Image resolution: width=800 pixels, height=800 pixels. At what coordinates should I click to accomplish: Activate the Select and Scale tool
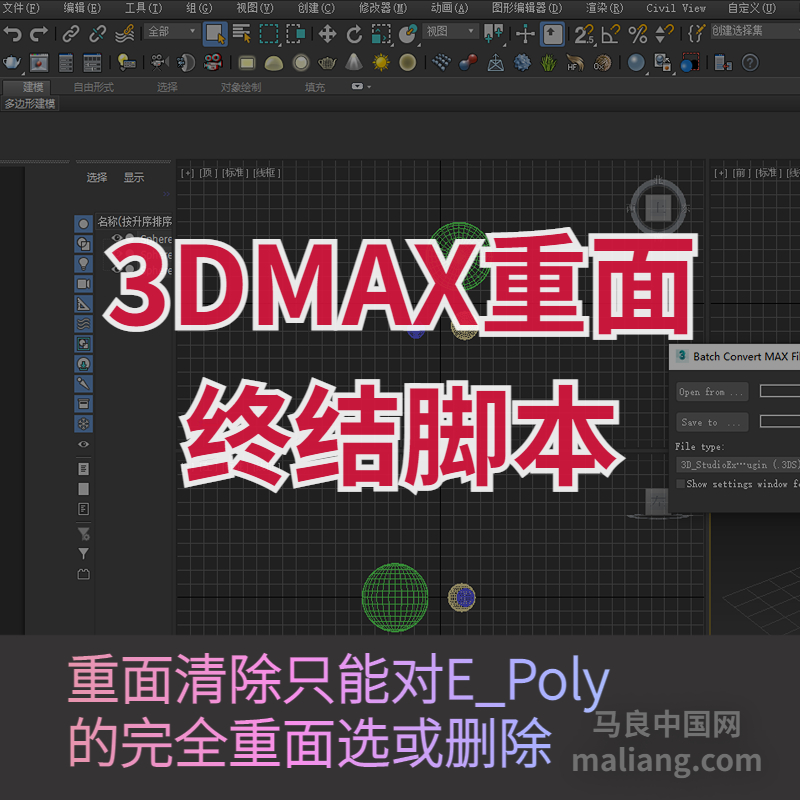click(381, 34)
